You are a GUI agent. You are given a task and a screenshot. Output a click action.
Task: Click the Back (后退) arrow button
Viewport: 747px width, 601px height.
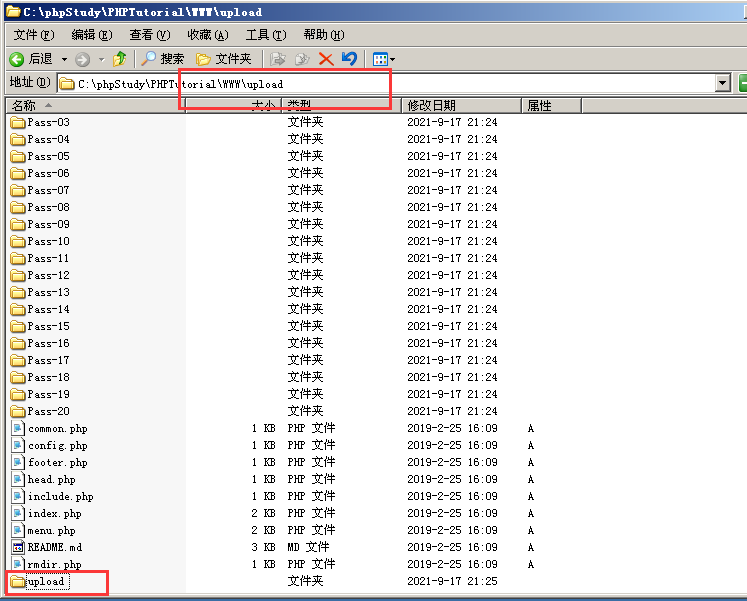point(30,59)
